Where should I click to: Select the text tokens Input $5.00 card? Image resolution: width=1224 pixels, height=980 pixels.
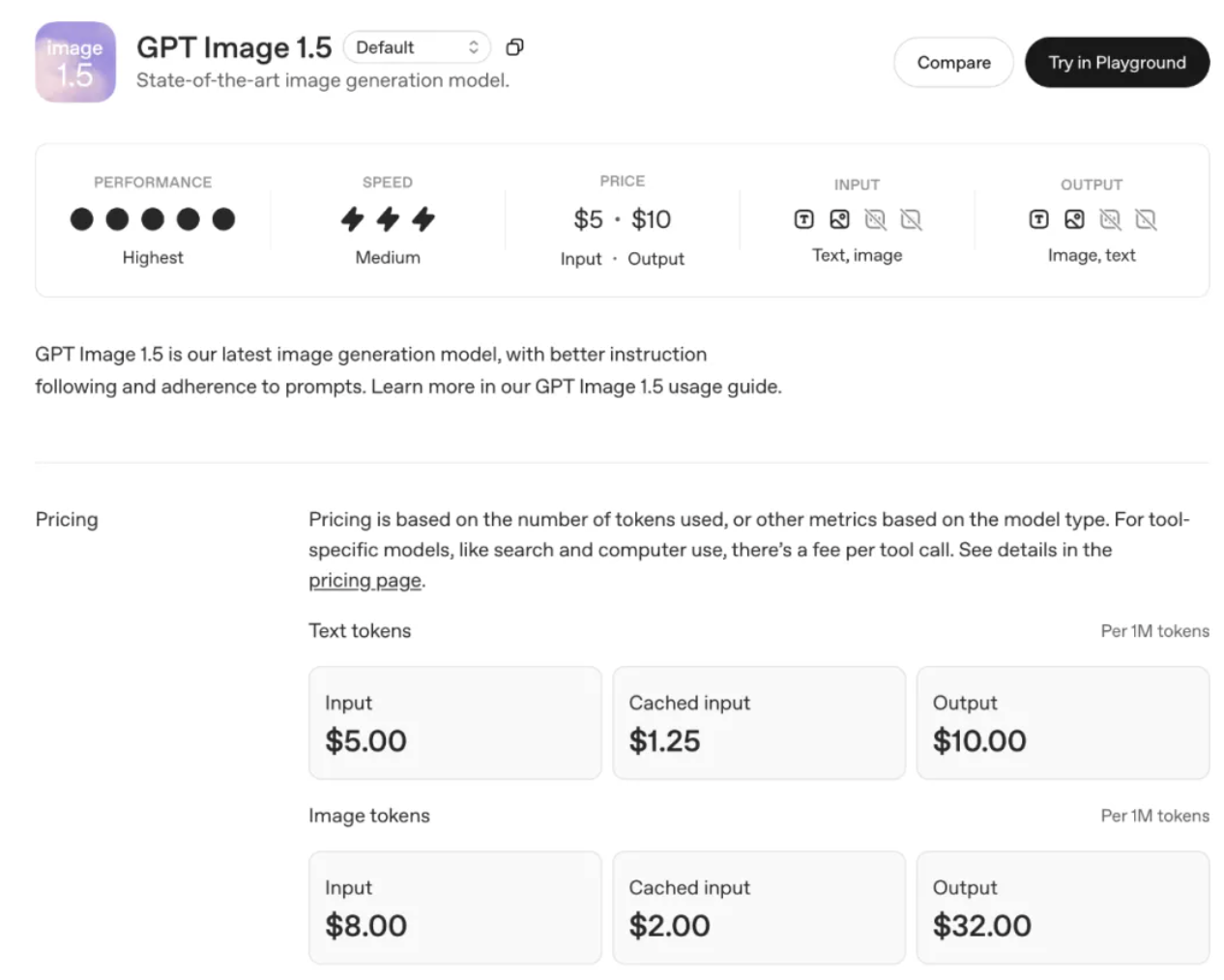tap(454, 722)
